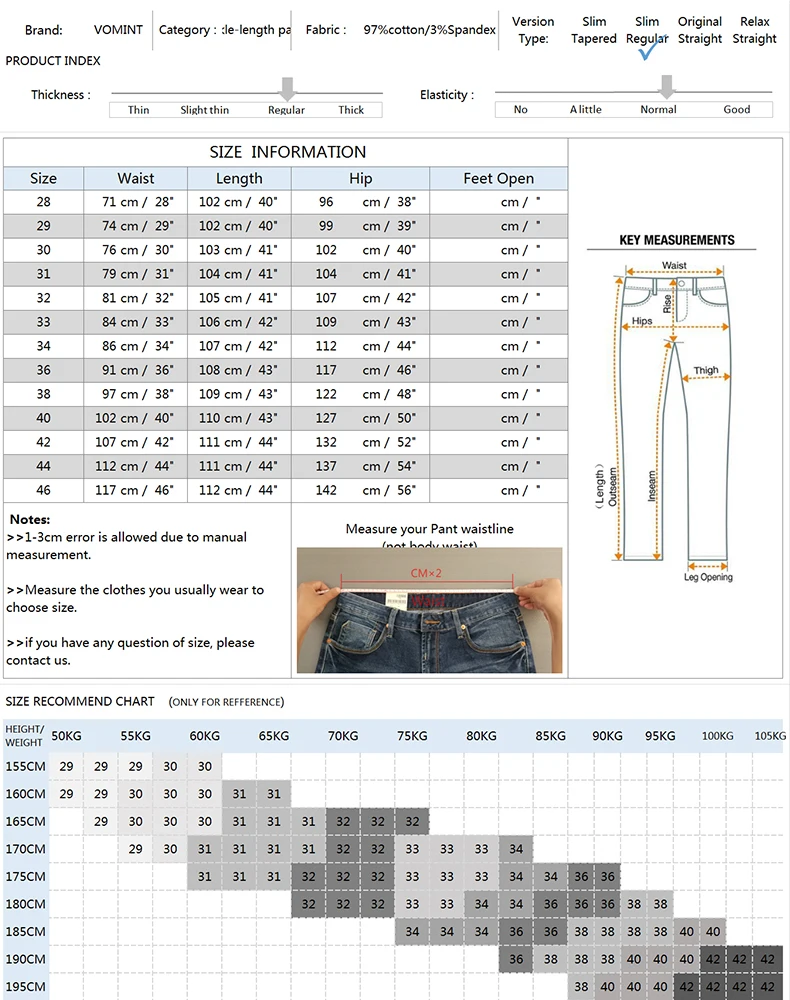Viewport: 790px width, 1000px height.
Task: Click the waist cell '112 cm / 44"'
Action: (x=135, y=466)
